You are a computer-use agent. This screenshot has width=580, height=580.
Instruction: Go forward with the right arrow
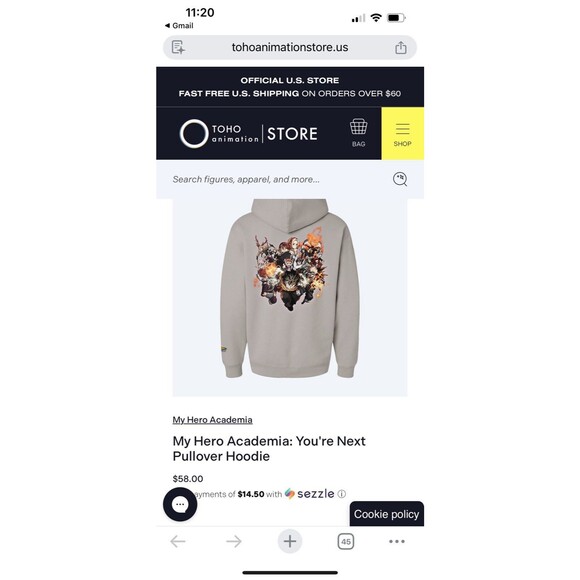234,542
